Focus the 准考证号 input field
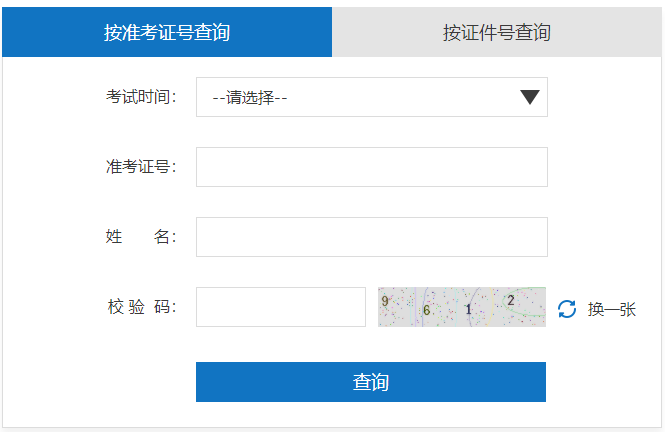This screenshot has width=665, height=432. tap(372, 167)
